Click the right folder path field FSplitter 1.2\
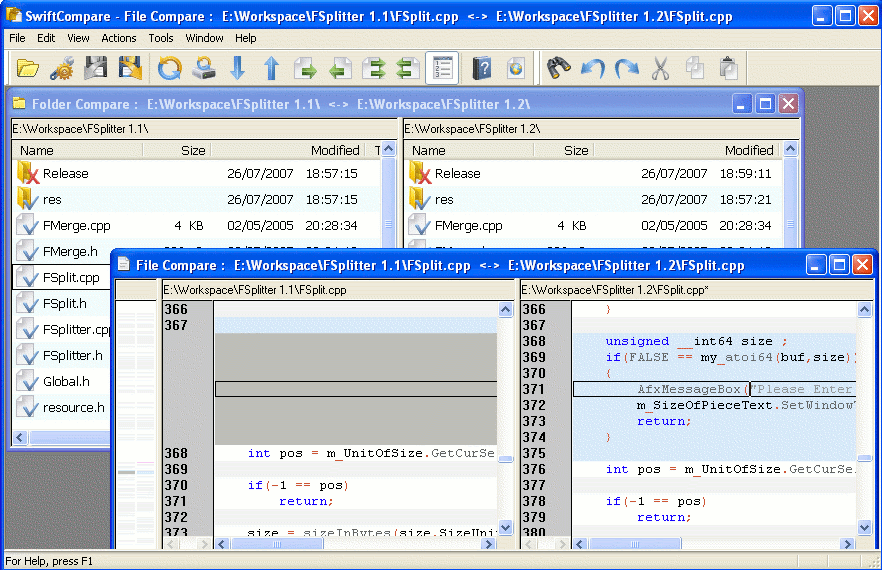This screenshot has width=882, height=570. pyautogui.click(x=601, y=129)
